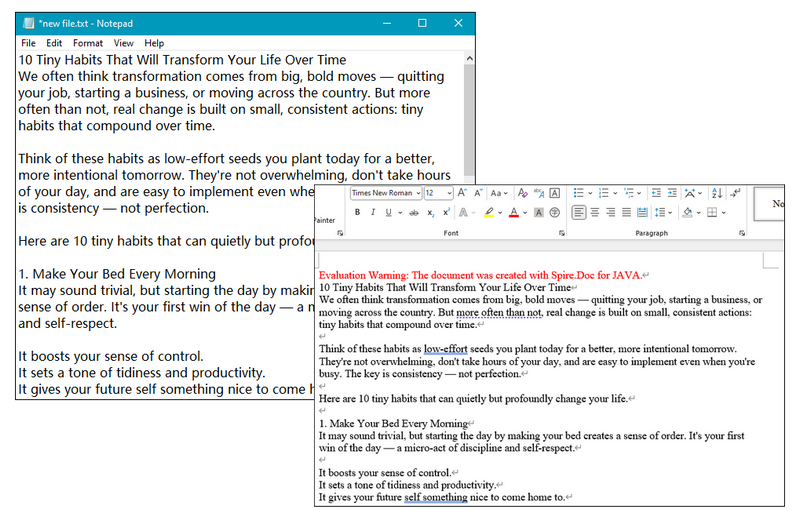Close the Notepad window

pyautogui.click(x=458, y=23)
